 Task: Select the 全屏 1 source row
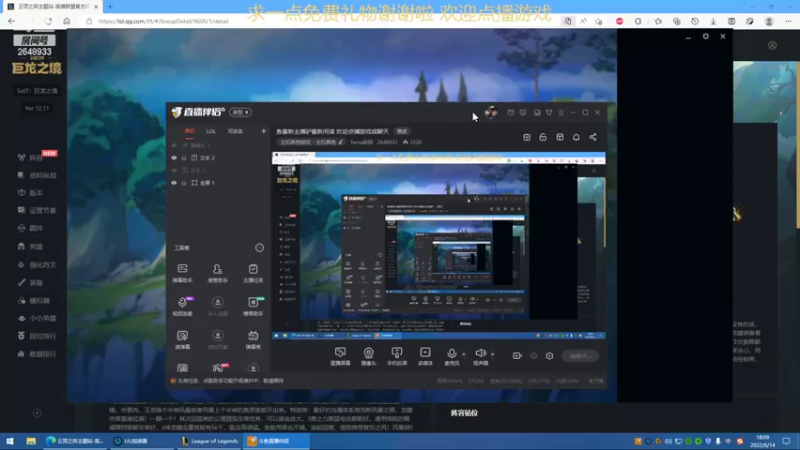pos(217,183)
